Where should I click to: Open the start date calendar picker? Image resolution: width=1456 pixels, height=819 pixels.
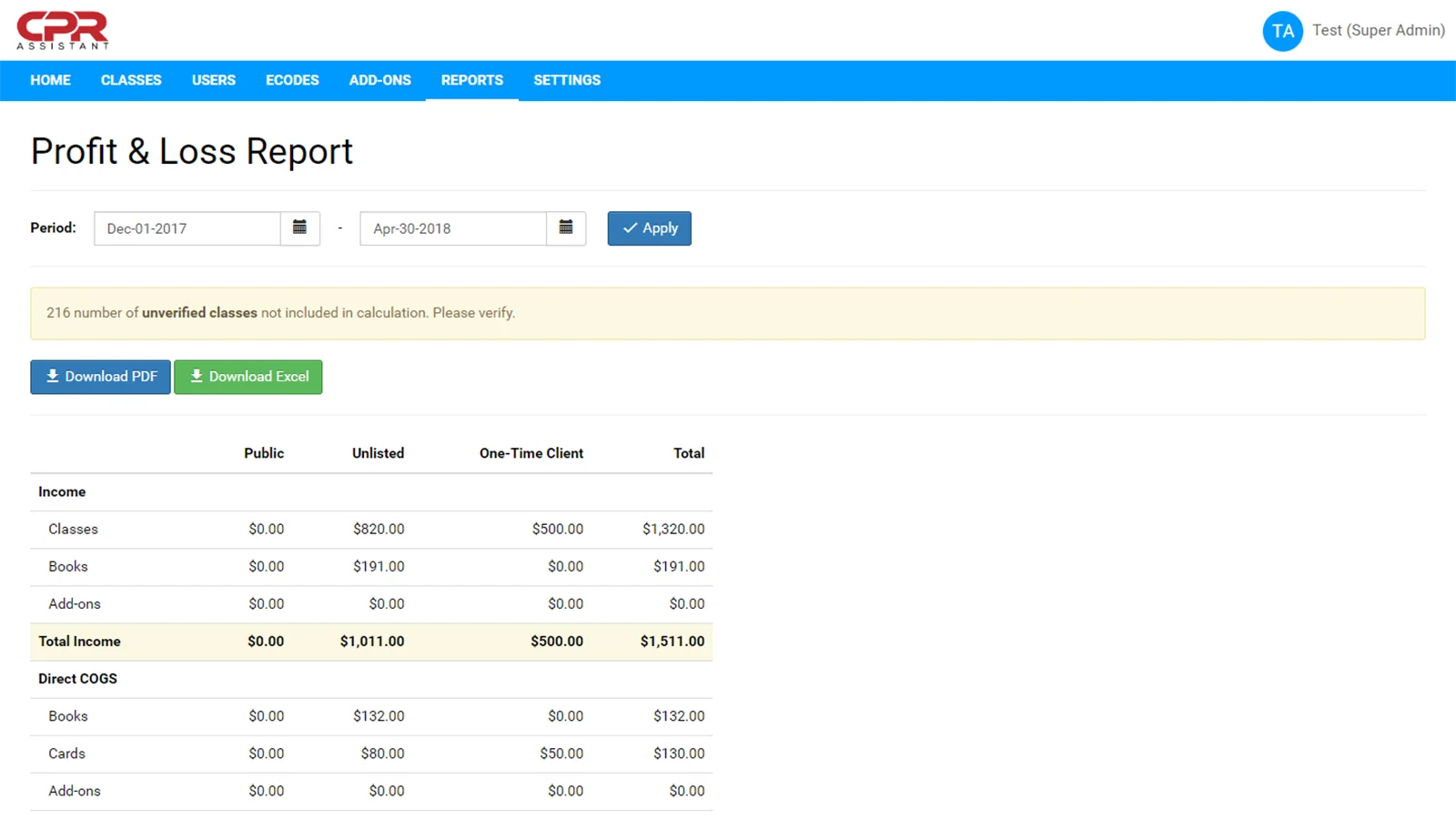click(x=299, y=228)
